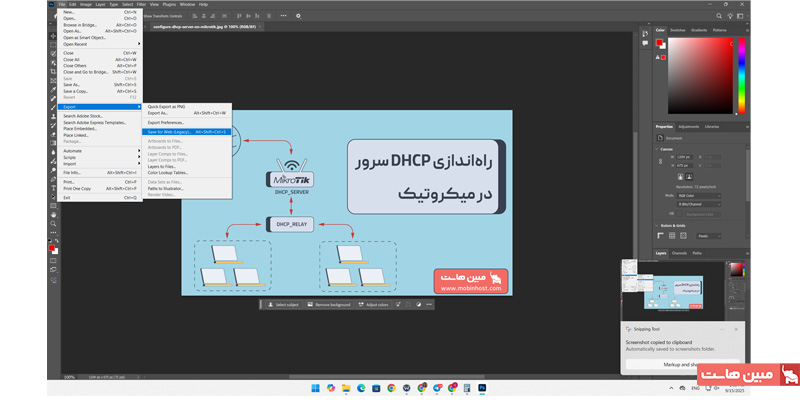Screen dimensions: 800x400
Task: Click more options dots in contextual task bar
Action: pyautogui.click(x=429, y=305)
